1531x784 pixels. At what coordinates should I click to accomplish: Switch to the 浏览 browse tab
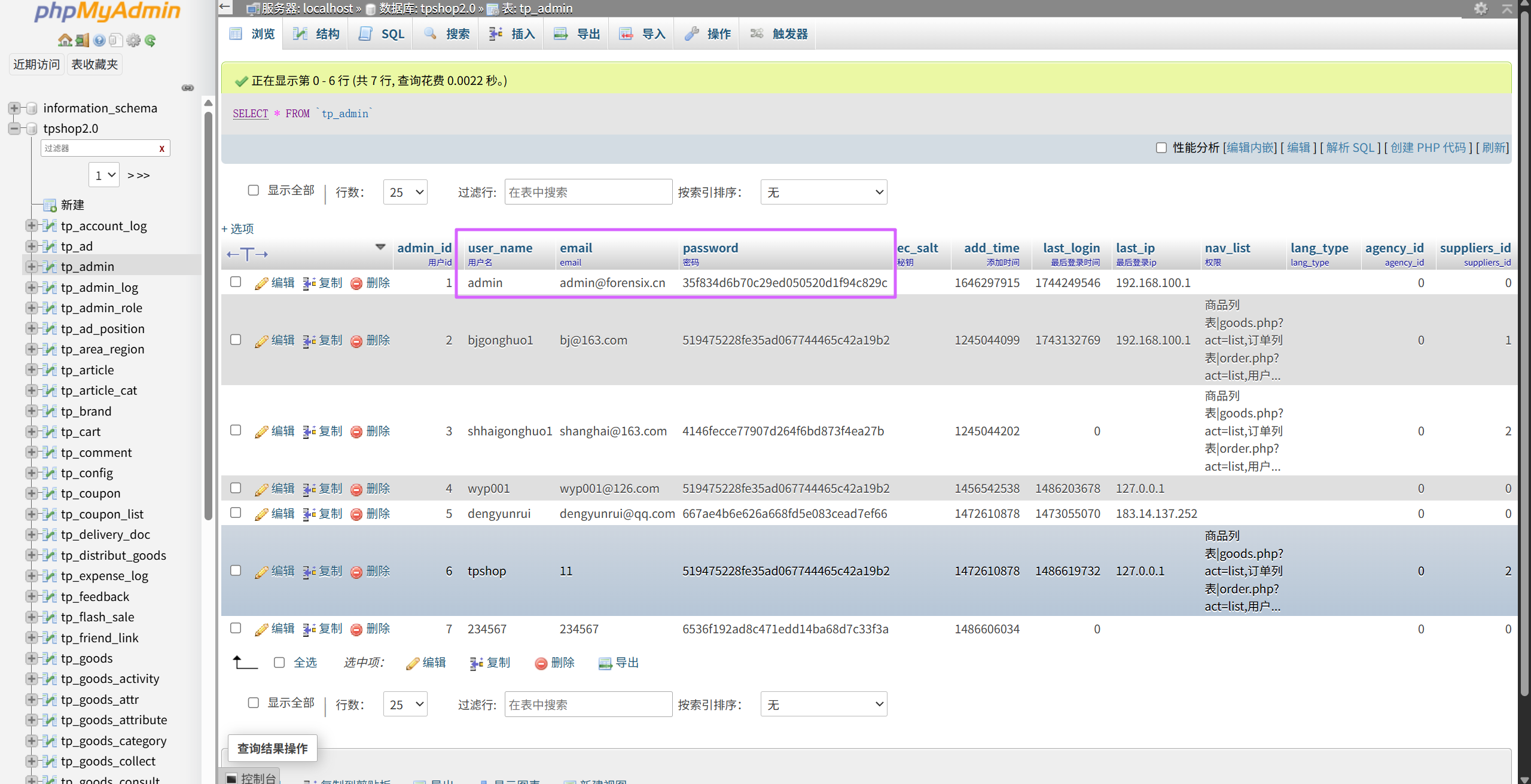tap(252, 34)
